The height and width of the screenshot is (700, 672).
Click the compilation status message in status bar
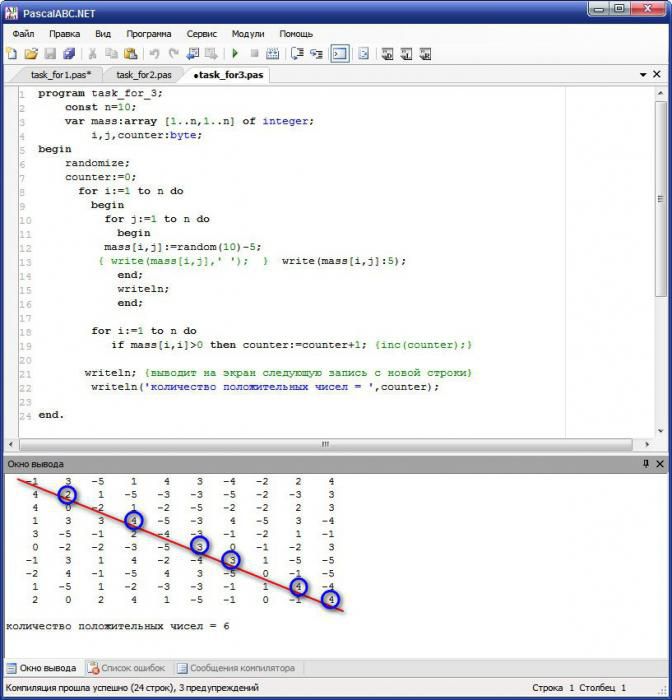point(132,688)
